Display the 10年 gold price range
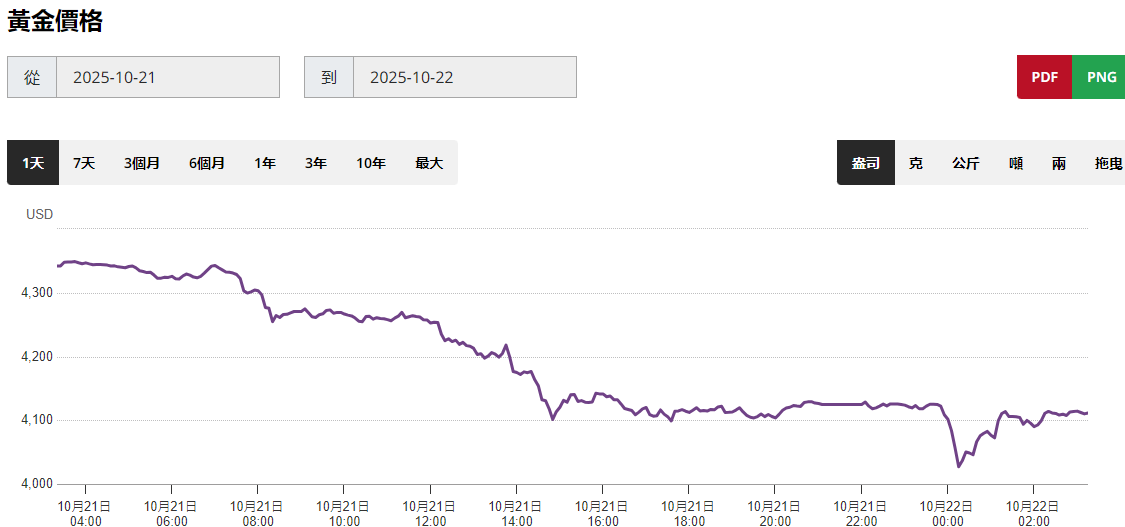This screenshot has height=527, width=1125. point(371,163)
